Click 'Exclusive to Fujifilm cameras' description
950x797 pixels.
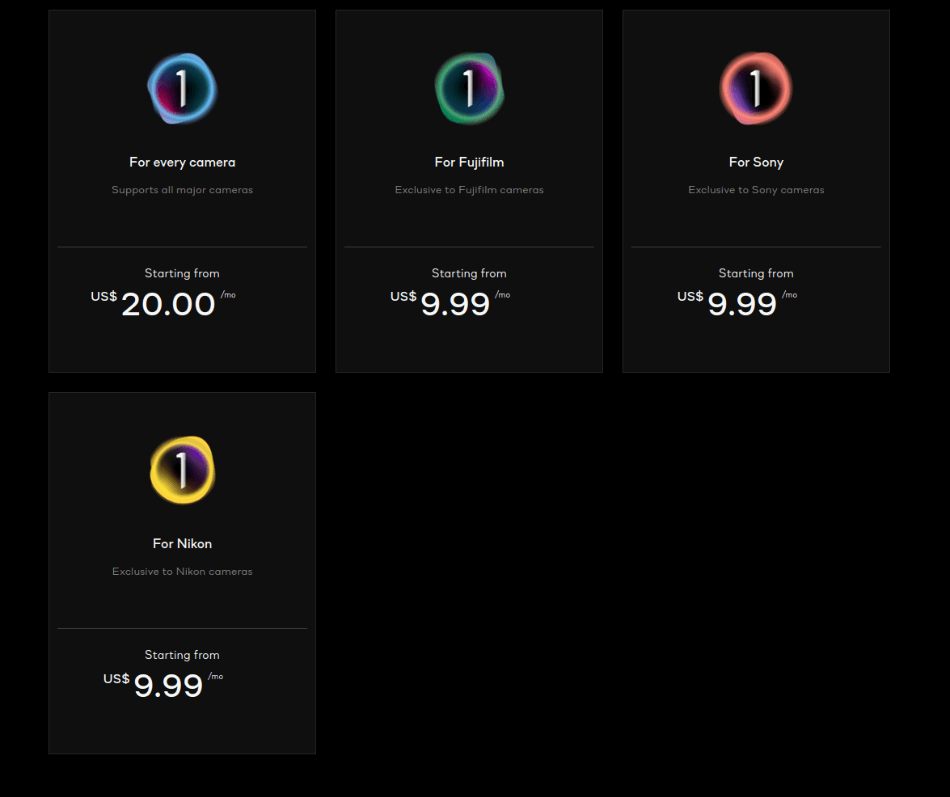470,190
